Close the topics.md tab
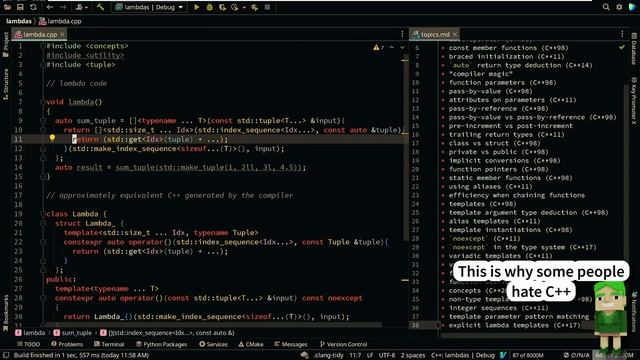 (455, 34)
